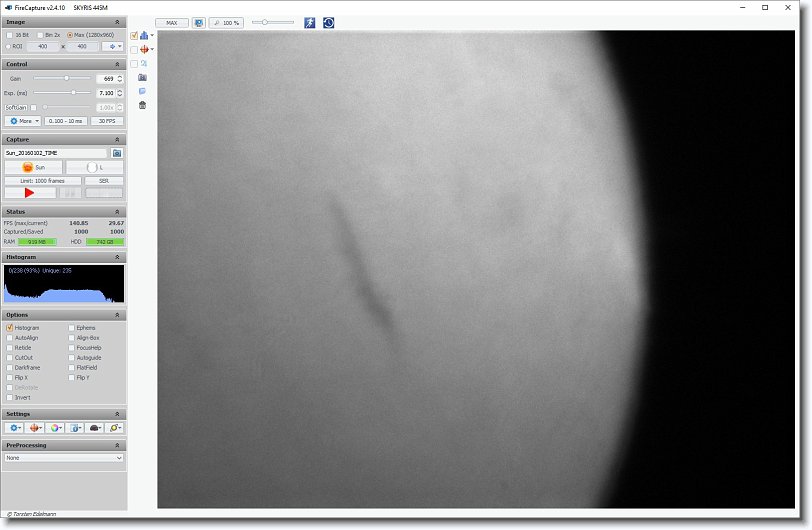Screen dimensions: 812x530
Task: Click the Sun_20160102_TIME filename field
Action: click(55, 153)
